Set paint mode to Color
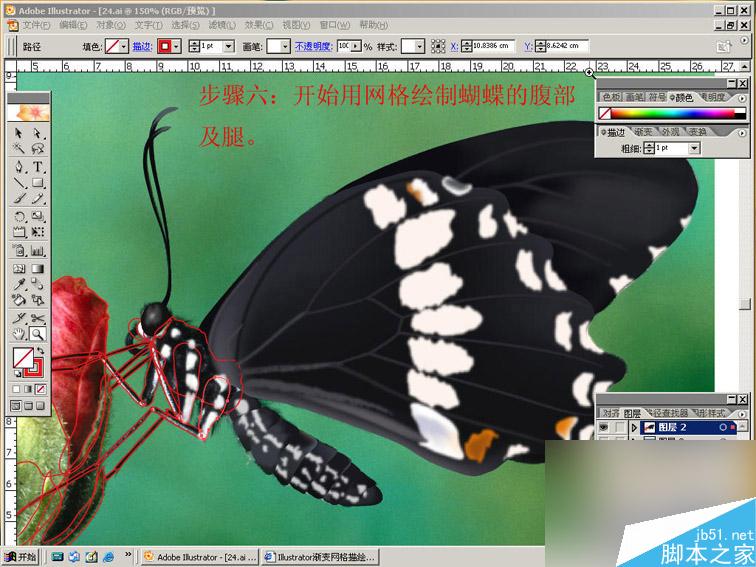The width and height of the screenshot is (756, 567). [17, 389]
